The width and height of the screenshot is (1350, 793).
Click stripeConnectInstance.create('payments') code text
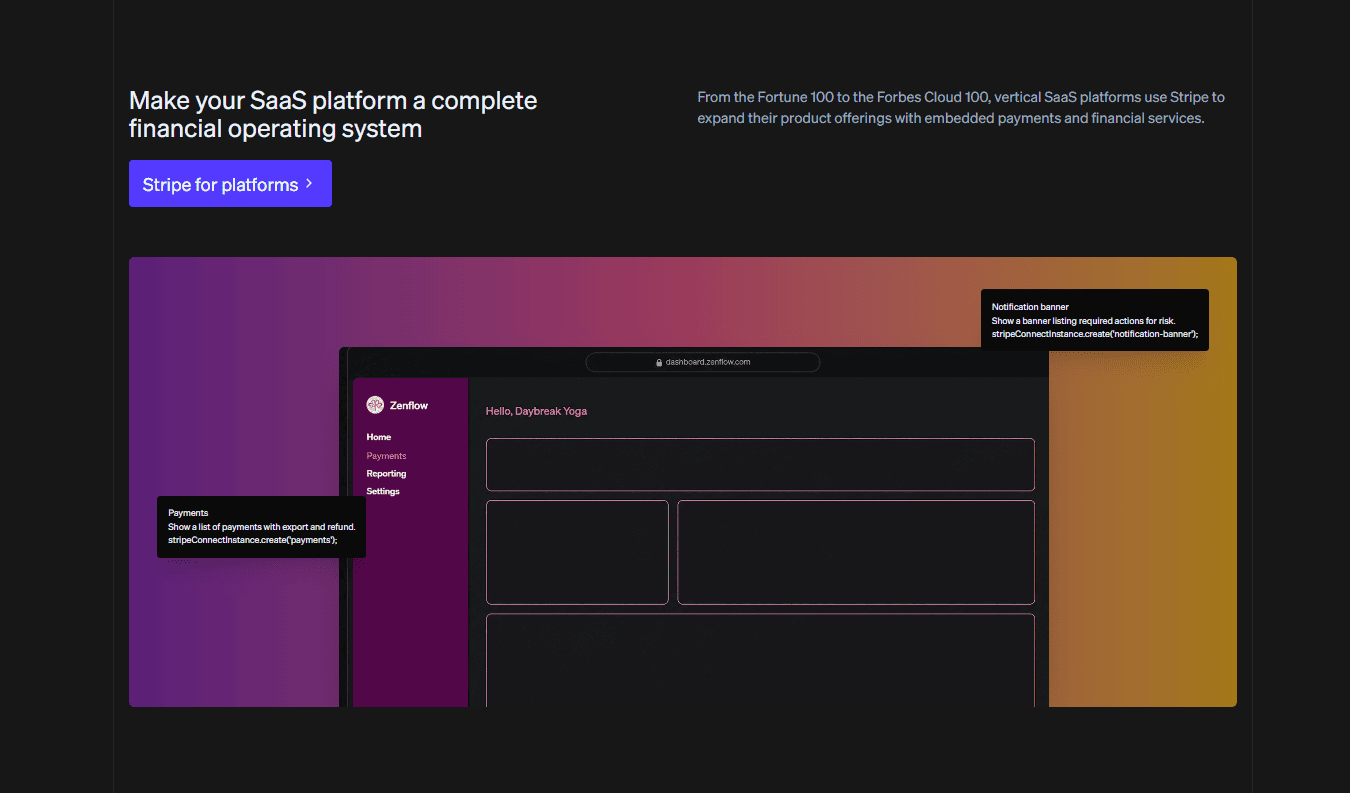tap(253, 540)
